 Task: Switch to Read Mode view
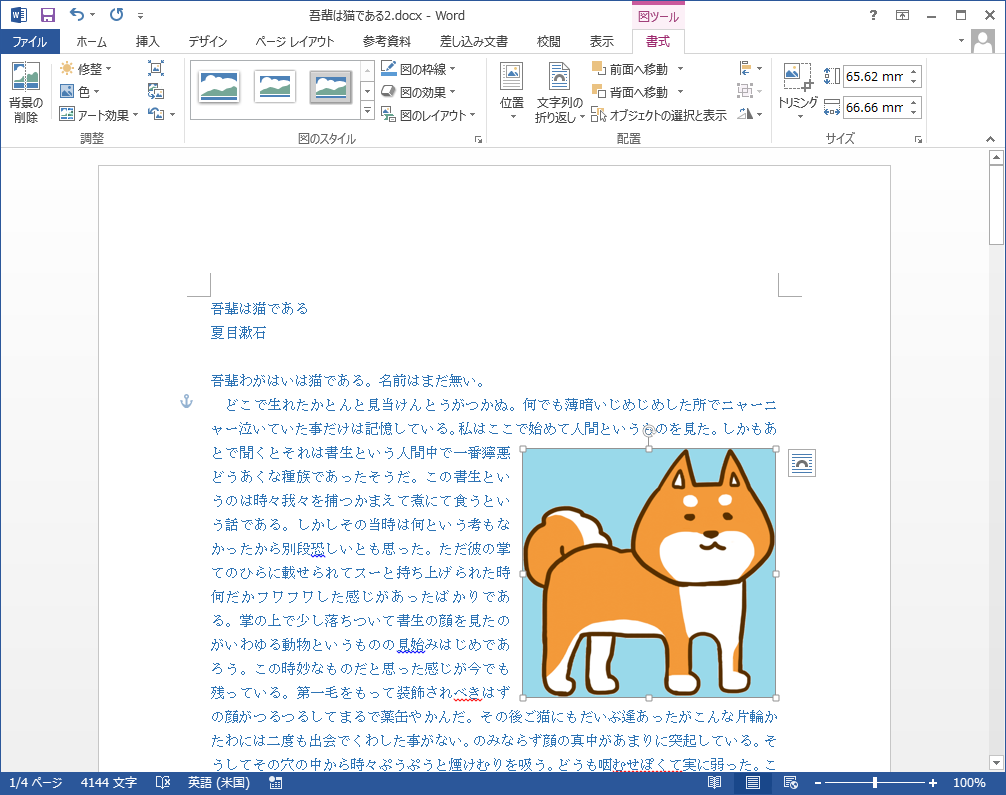click(714, 783)
